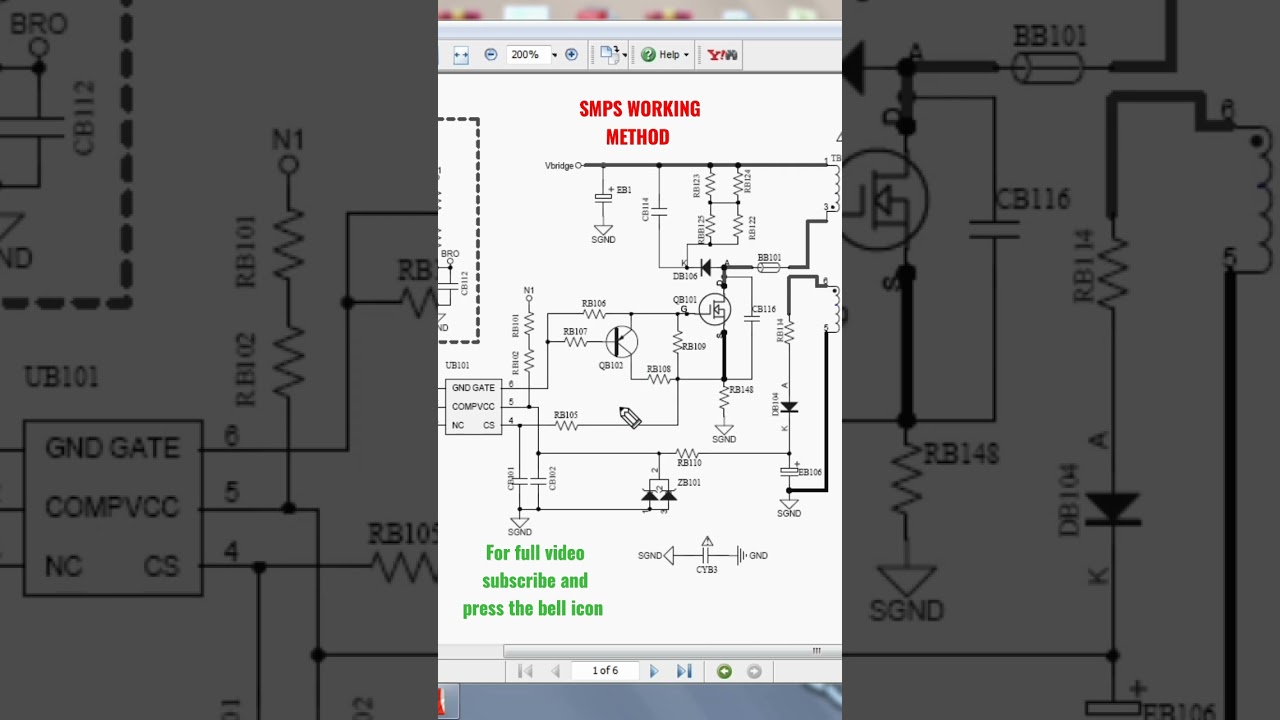1280x720 pixels.
Task: Click the 'SMPS WORKING METHOD' title text
Action: pyautogui.click(x=639, y=122)
